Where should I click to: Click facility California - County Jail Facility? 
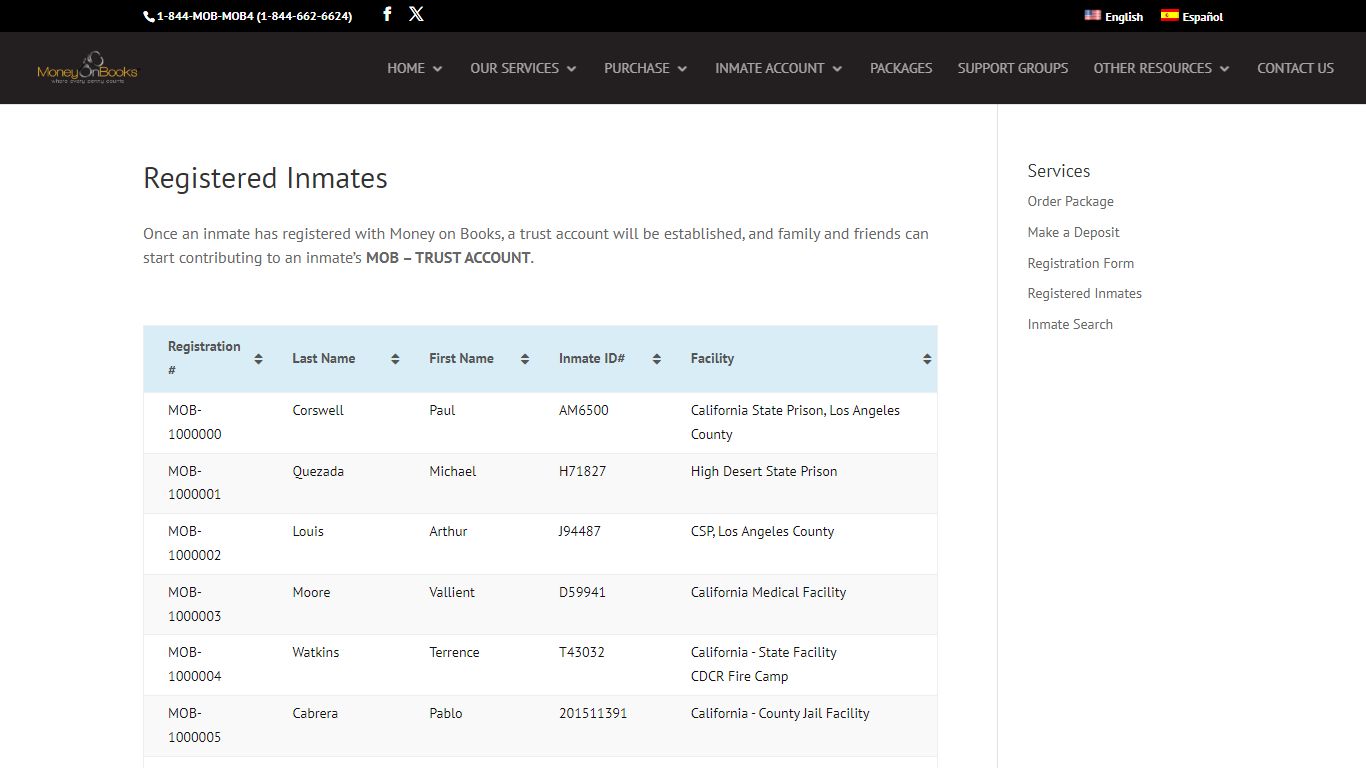pos(780,713)
